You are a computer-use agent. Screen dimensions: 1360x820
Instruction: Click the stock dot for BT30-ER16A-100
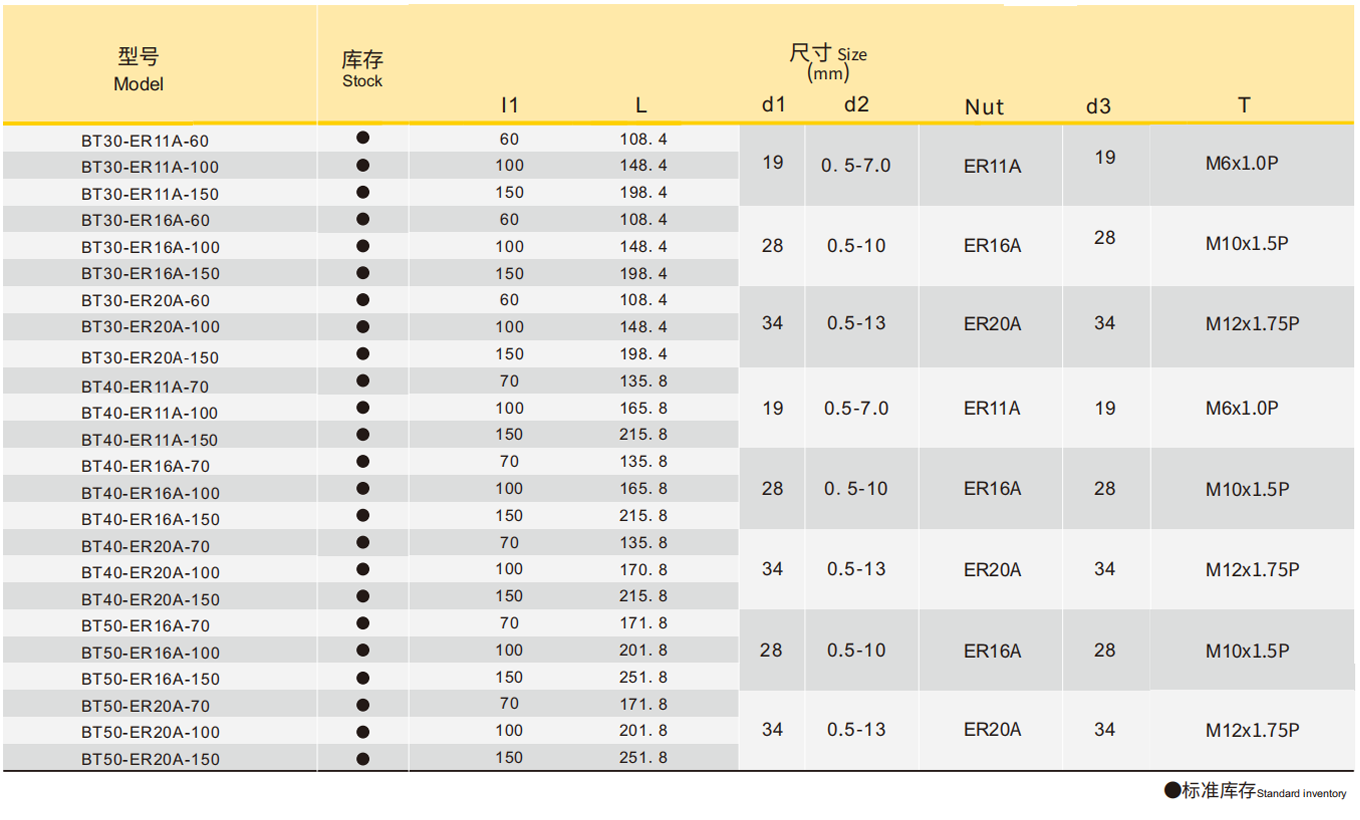363,246
